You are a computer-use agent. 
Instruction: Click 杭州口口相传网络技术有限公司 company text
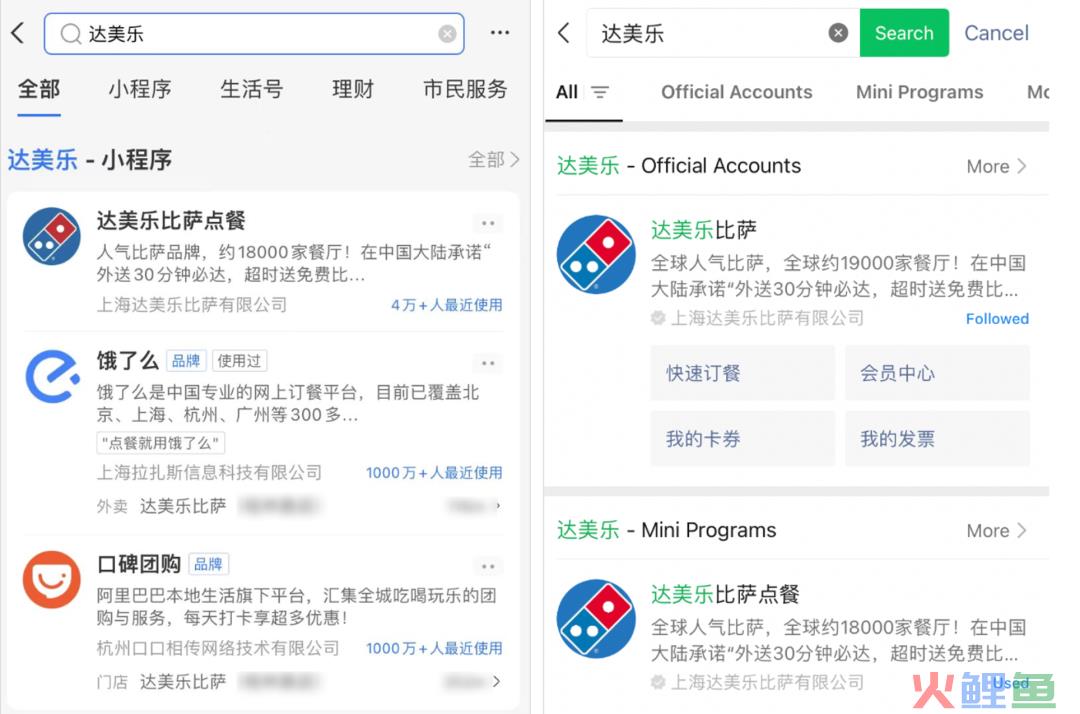click(218, 648)
